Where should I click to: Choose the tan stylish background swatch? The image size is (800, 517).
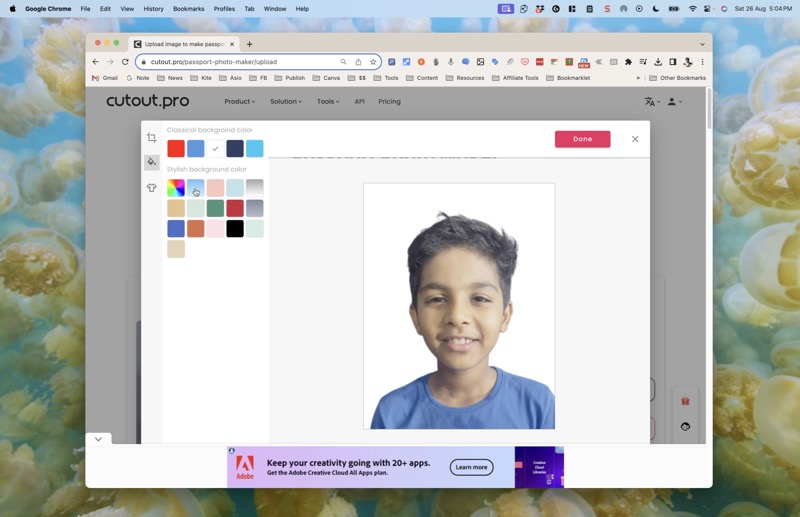click(176, 208)
